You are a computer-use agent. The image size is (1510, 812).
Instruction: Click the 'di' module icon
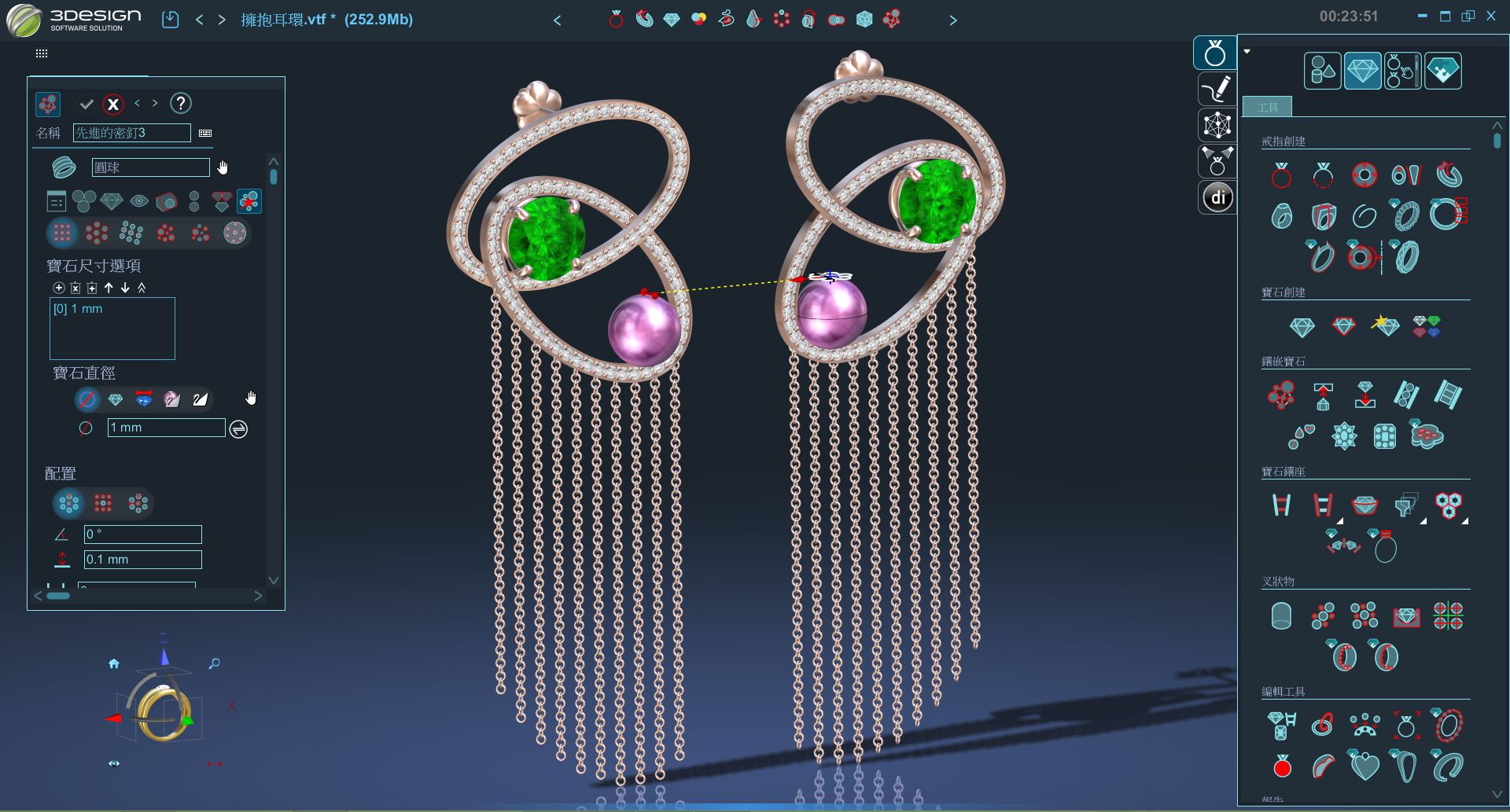[1217, 197]
